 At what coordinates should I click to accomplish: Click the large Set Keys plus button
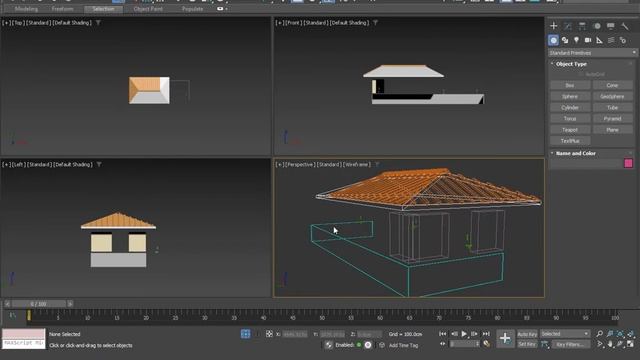point(505,338)
